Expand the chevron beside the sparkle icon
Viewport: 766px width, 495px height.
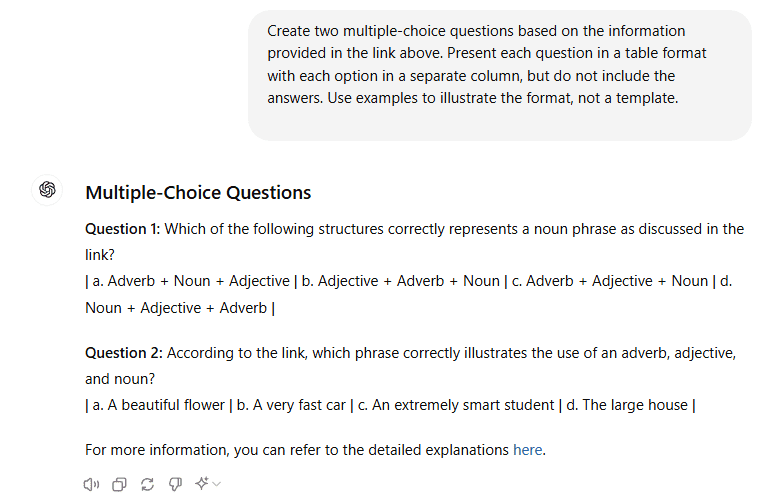pos(217,484)
